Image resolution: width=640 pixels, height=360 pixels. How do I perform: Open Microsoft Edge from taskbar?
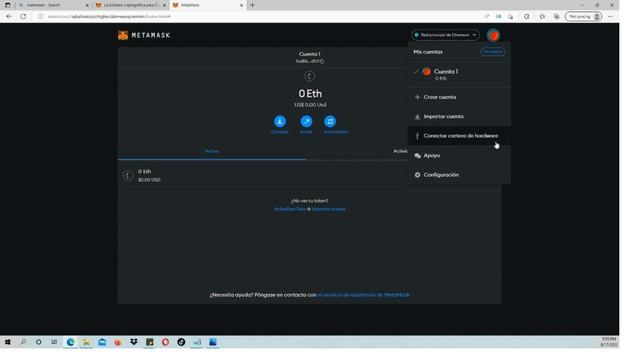point(70,342)
